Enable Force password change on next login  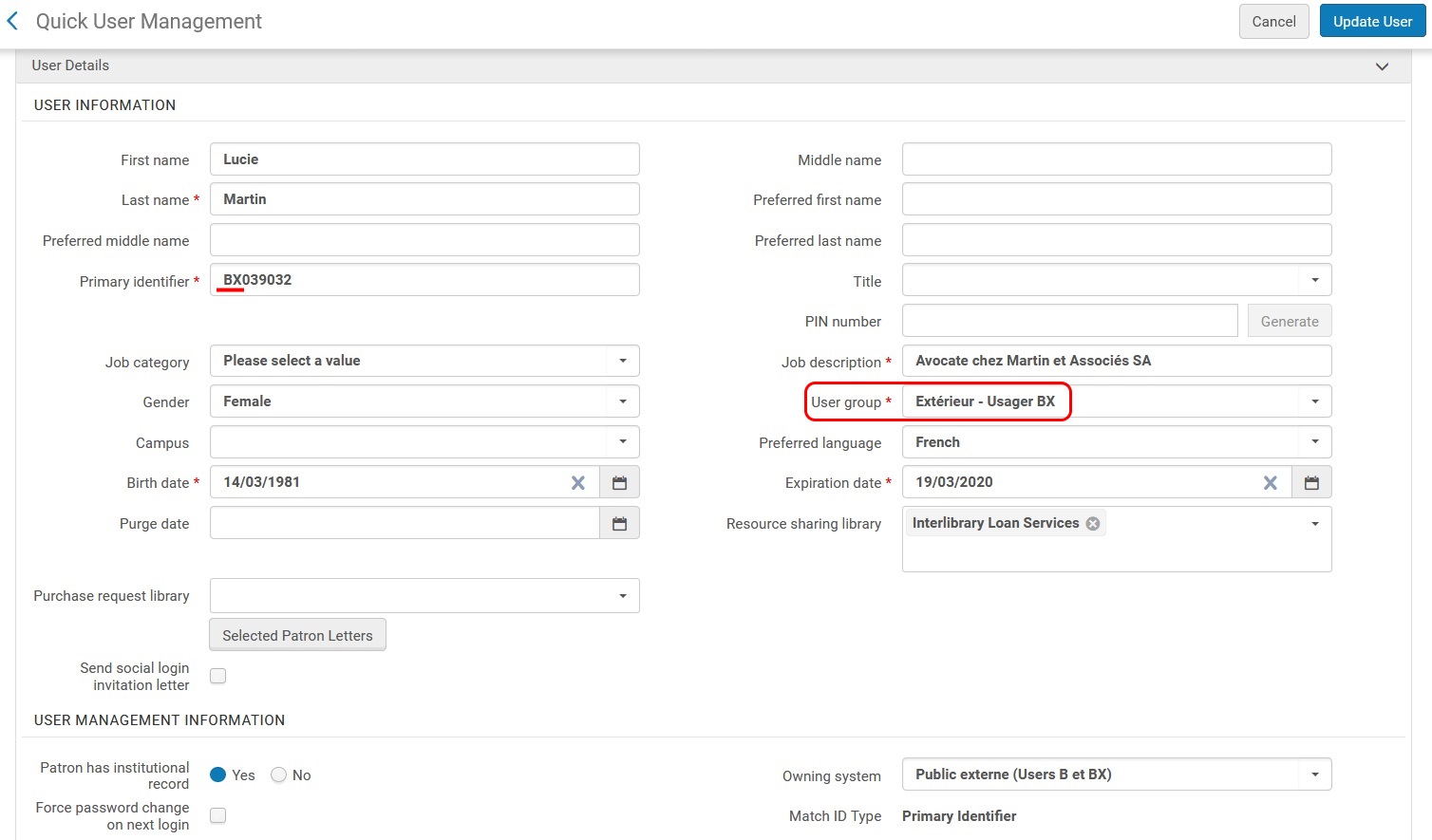coord(218,815)
